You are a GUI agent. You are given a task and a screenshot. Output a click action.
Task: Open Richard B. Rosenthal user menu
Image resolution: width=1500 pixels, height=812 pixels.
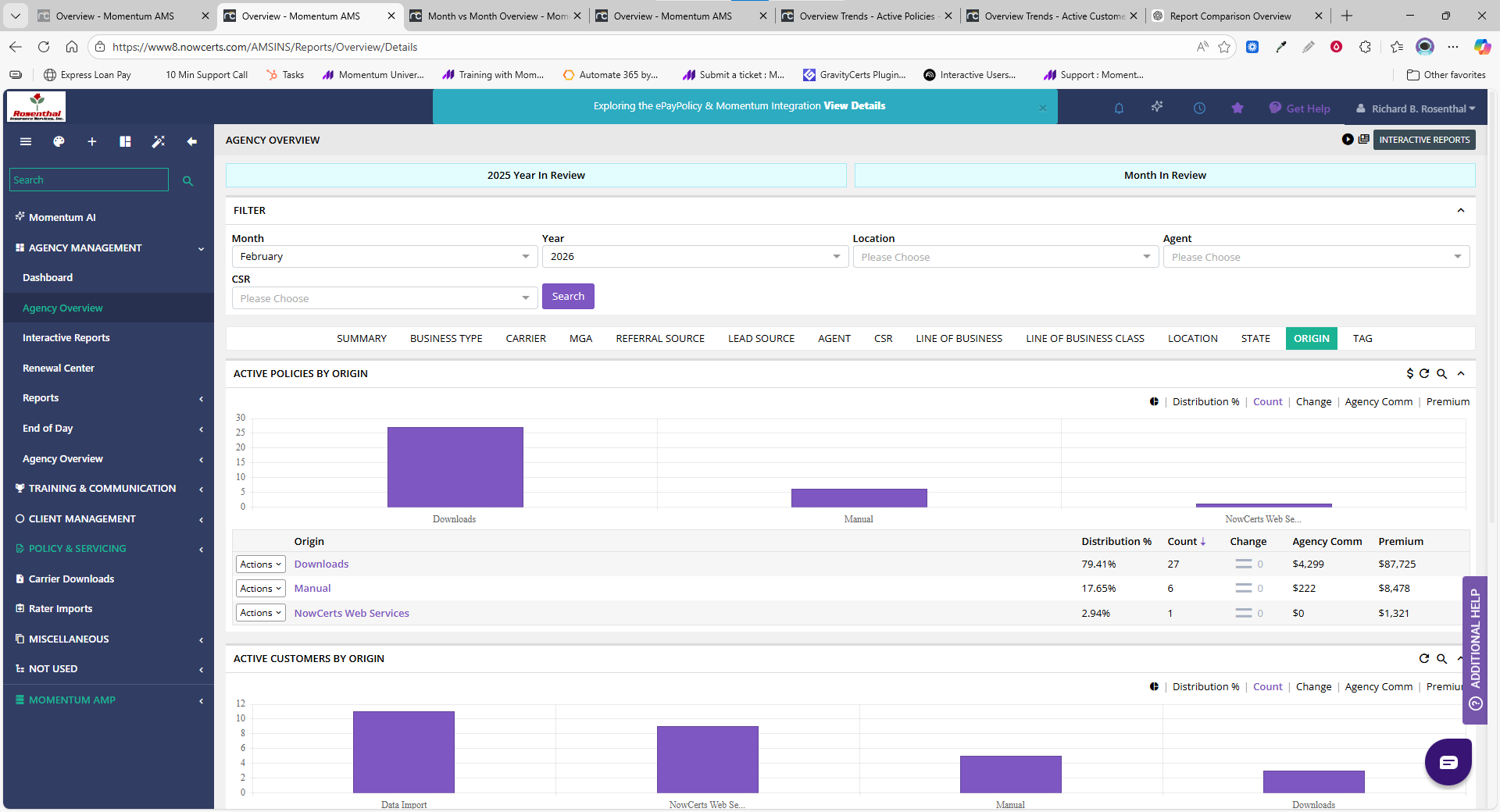[x=1416, y=109]
